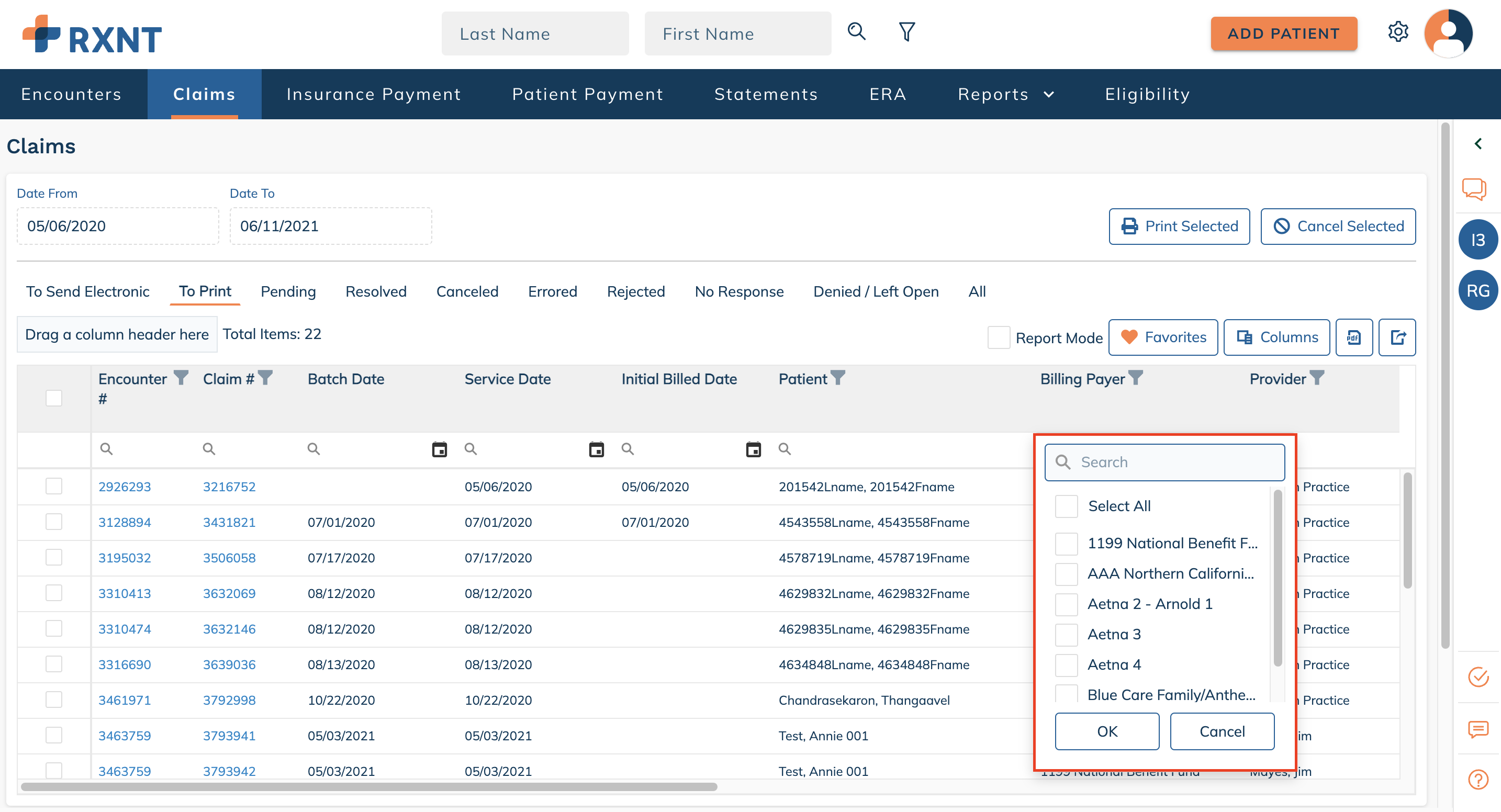Check the Select All payer option
This screenshot has height=812, width=1501.
click(1066, 506)
